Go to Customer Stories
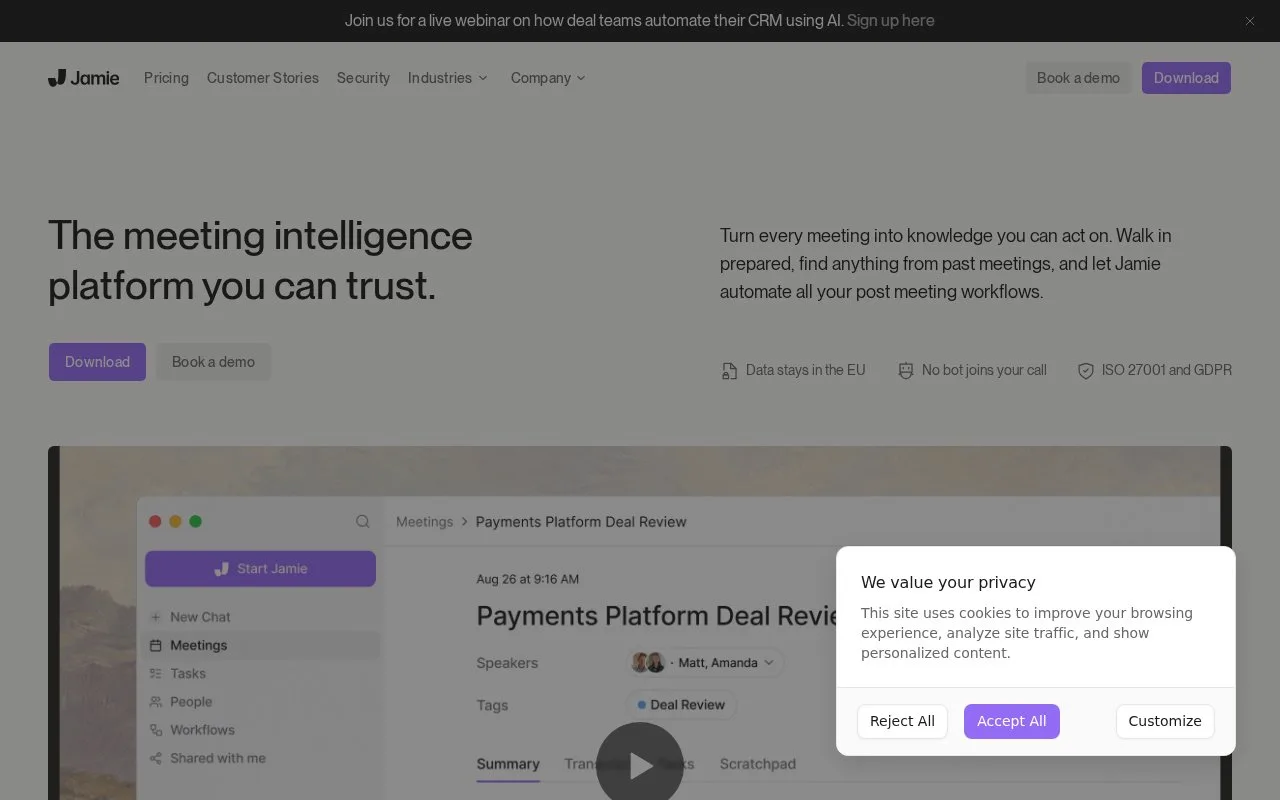Screen dimensions: 1280x800 [263, 78]
